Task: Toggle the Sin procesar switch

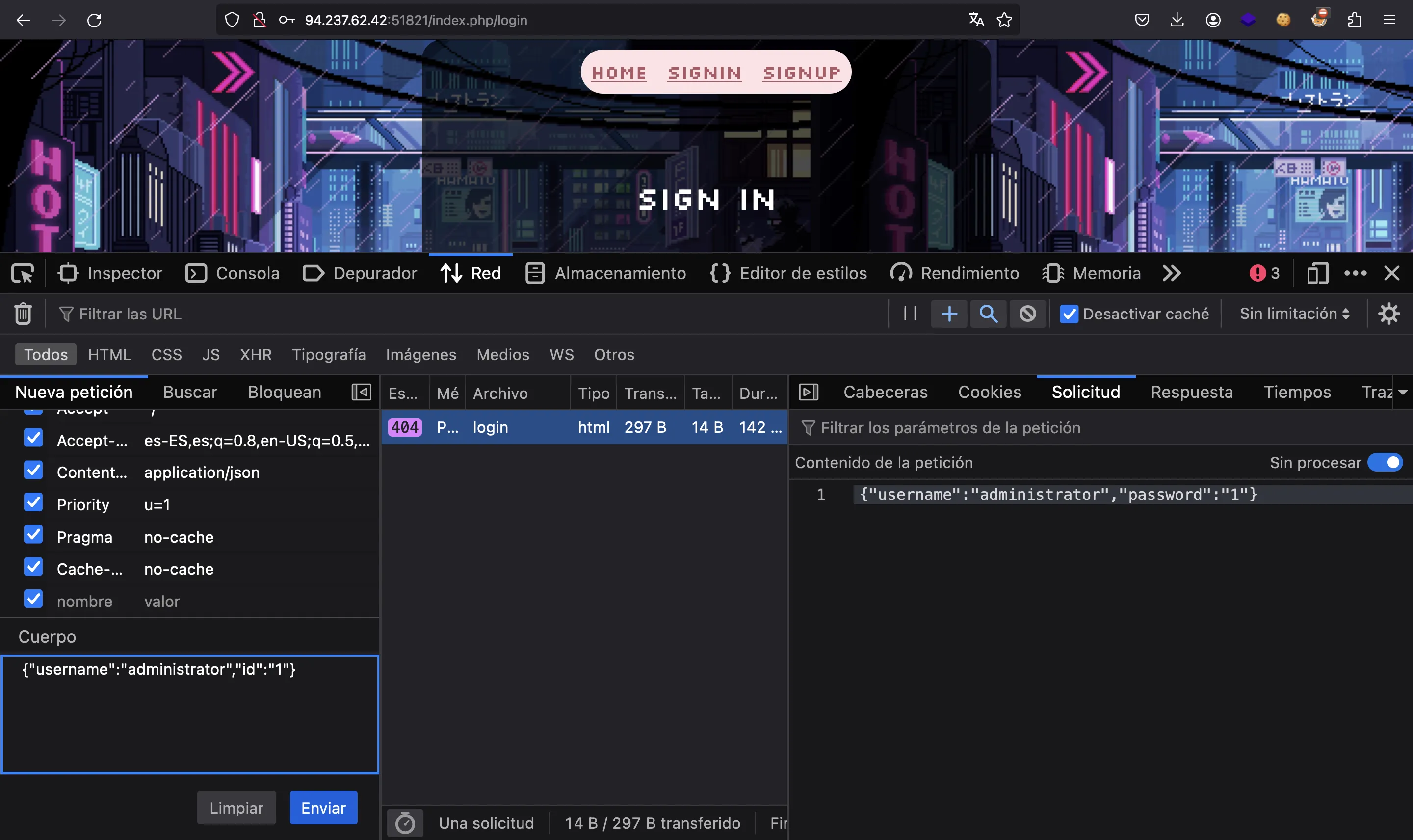Action: (x=1385, y=463)
